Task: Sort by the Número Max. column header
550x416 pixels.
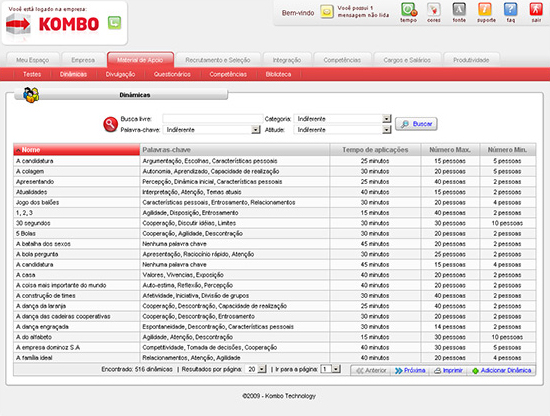Action: tap(450, 150)
